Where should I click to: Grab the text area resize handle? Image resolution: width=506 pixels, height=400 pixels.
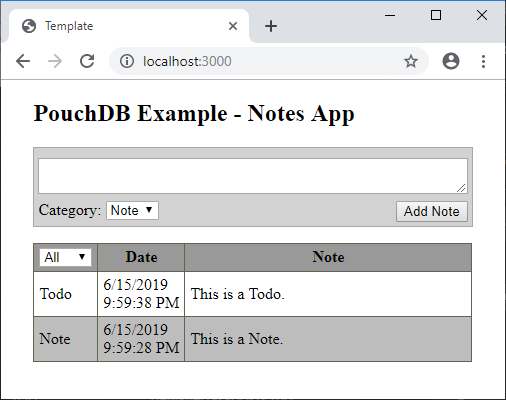461,188
